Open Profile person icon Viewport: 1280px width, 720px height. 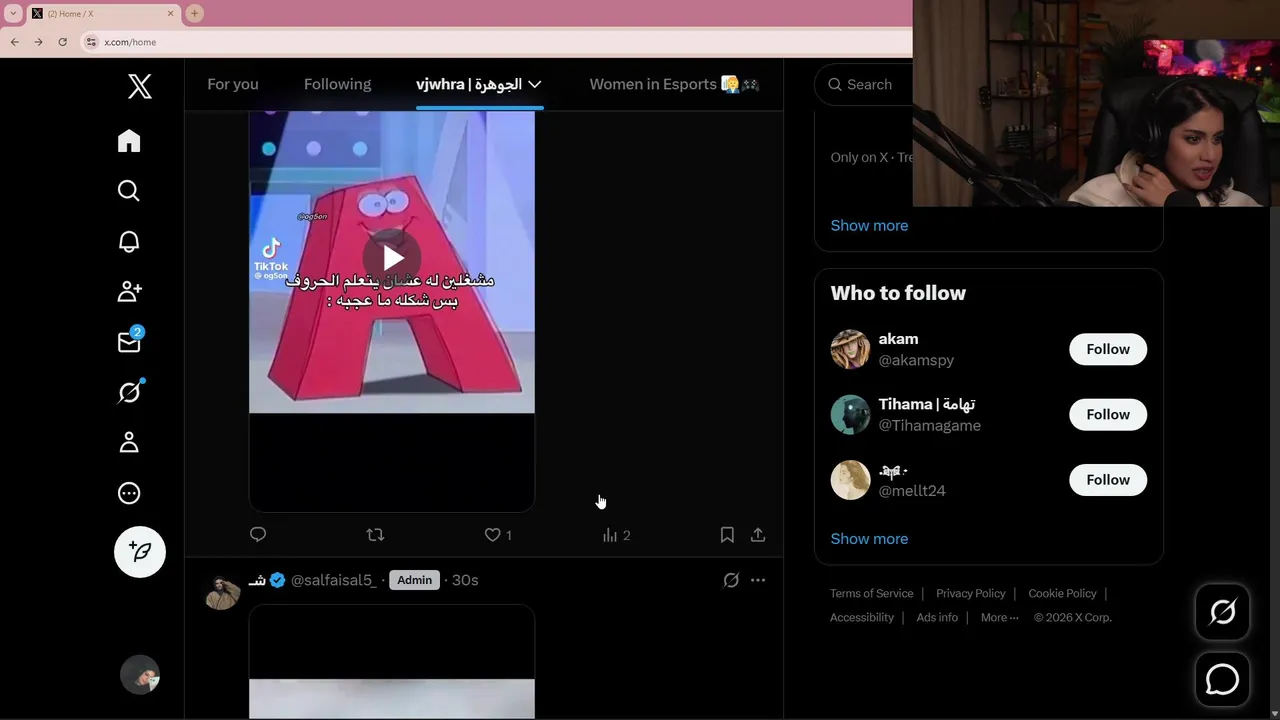(x=129, y=443)
